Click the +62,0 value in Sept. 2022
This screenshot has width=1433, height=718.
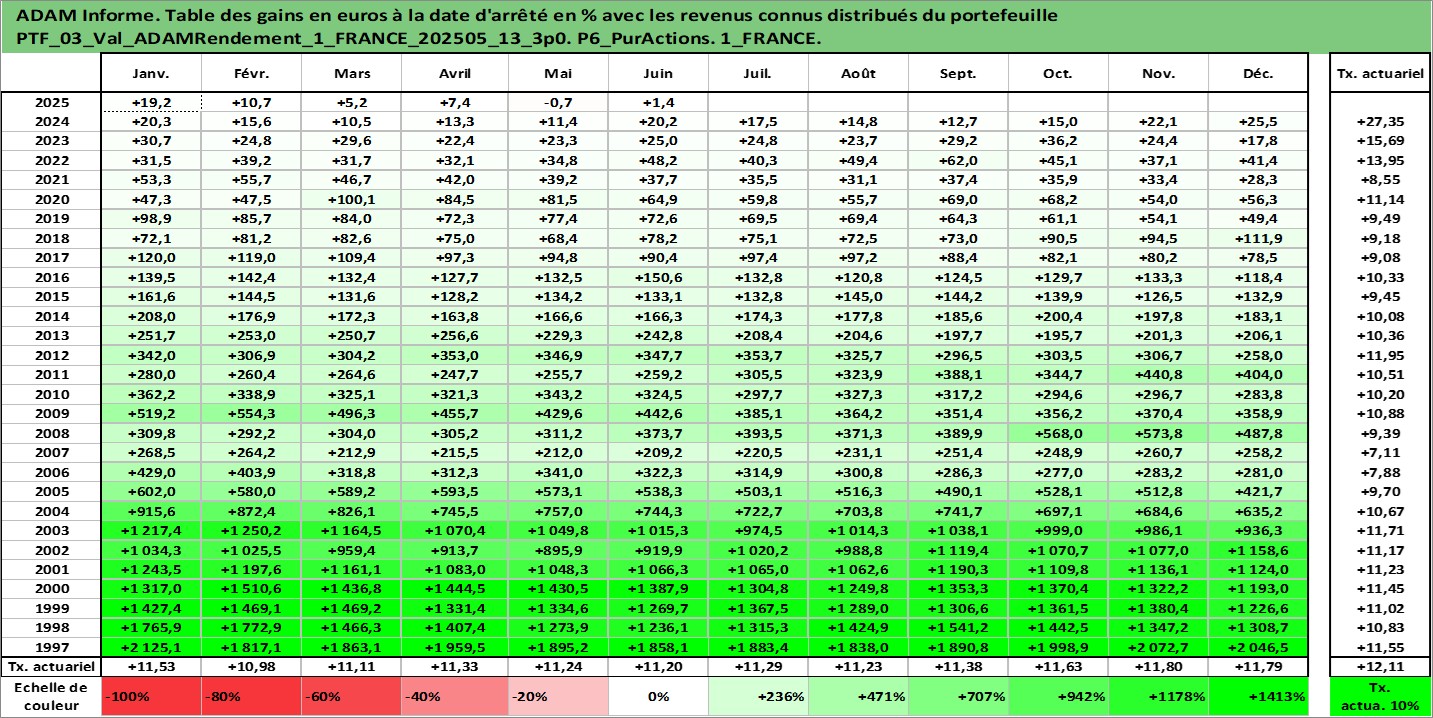click(958, 159)
